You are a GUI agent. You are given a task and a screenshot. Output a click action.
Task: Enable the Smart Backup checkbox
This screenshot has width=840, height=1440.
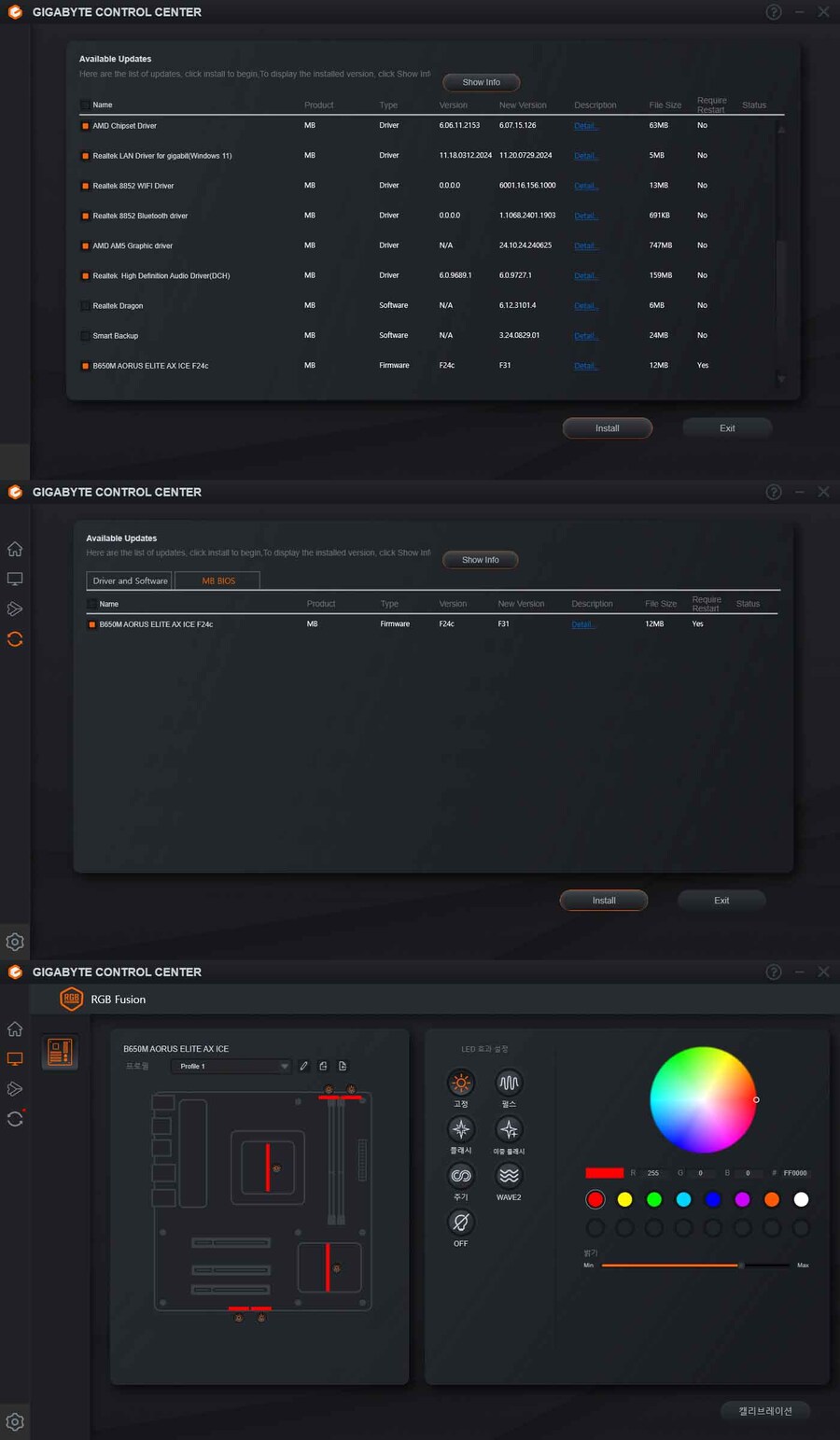[x=84, y=335]
